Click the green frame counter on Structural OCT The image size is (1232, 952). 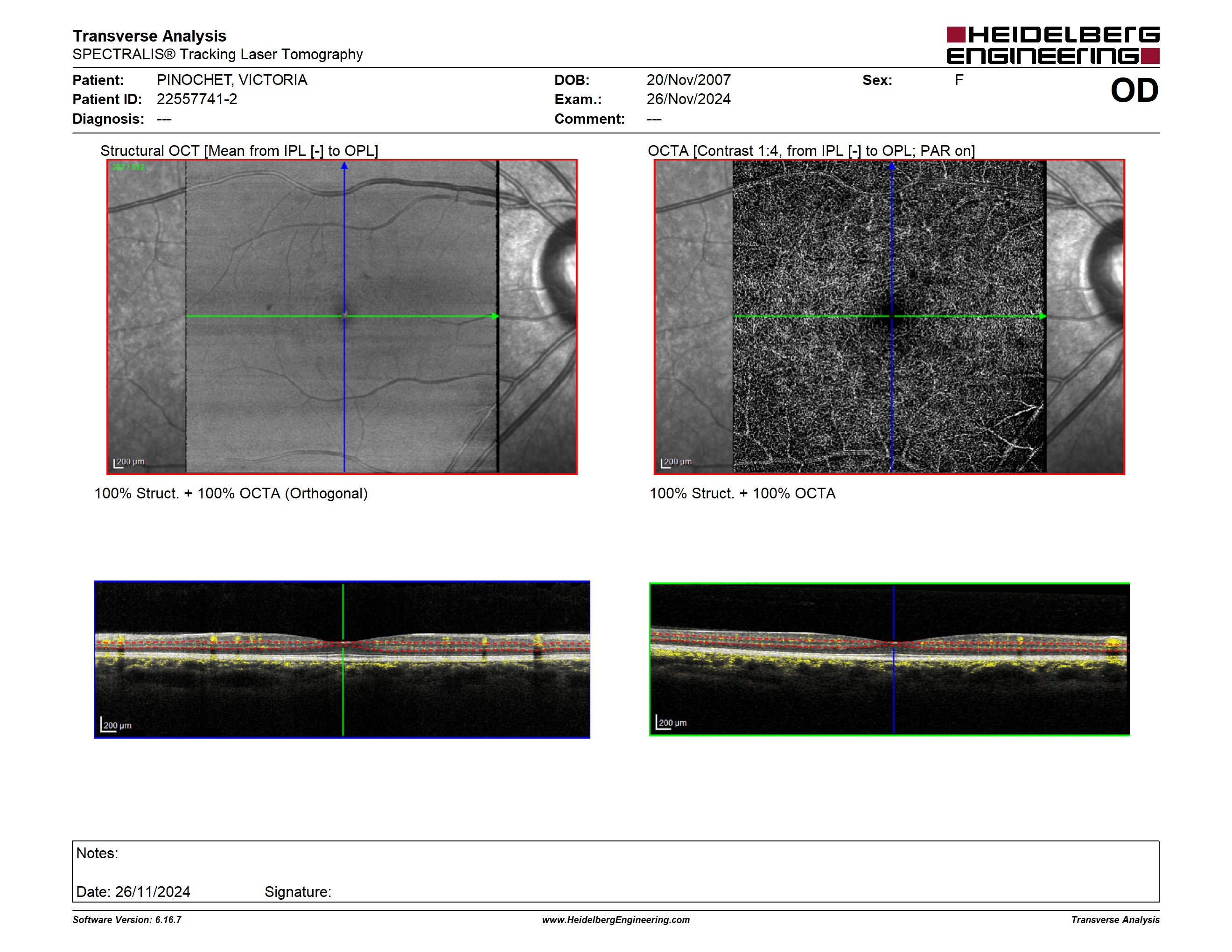[128, 167]
